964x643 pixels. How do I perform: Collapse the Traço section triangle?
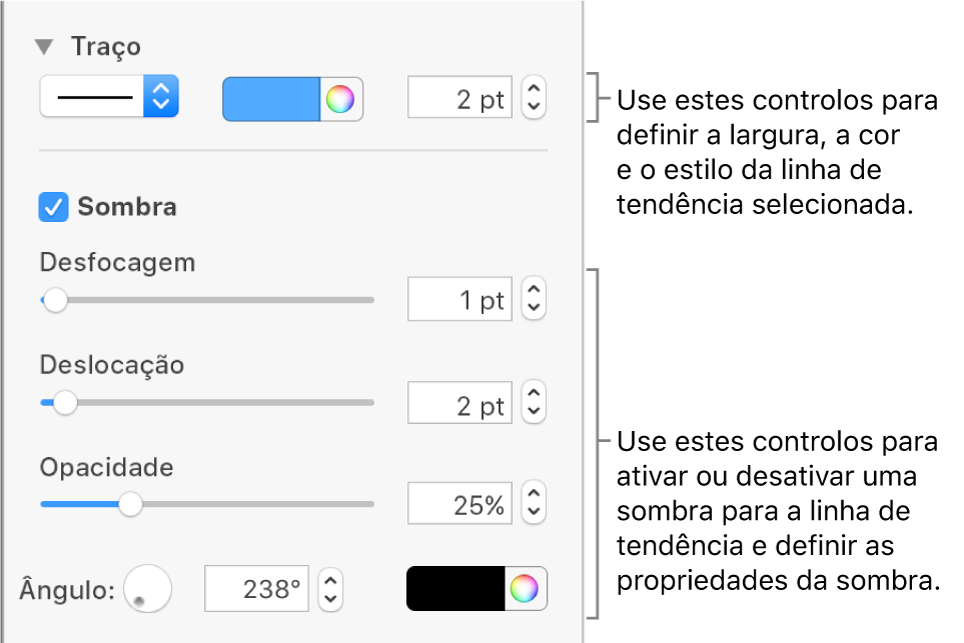click(44, 47)
